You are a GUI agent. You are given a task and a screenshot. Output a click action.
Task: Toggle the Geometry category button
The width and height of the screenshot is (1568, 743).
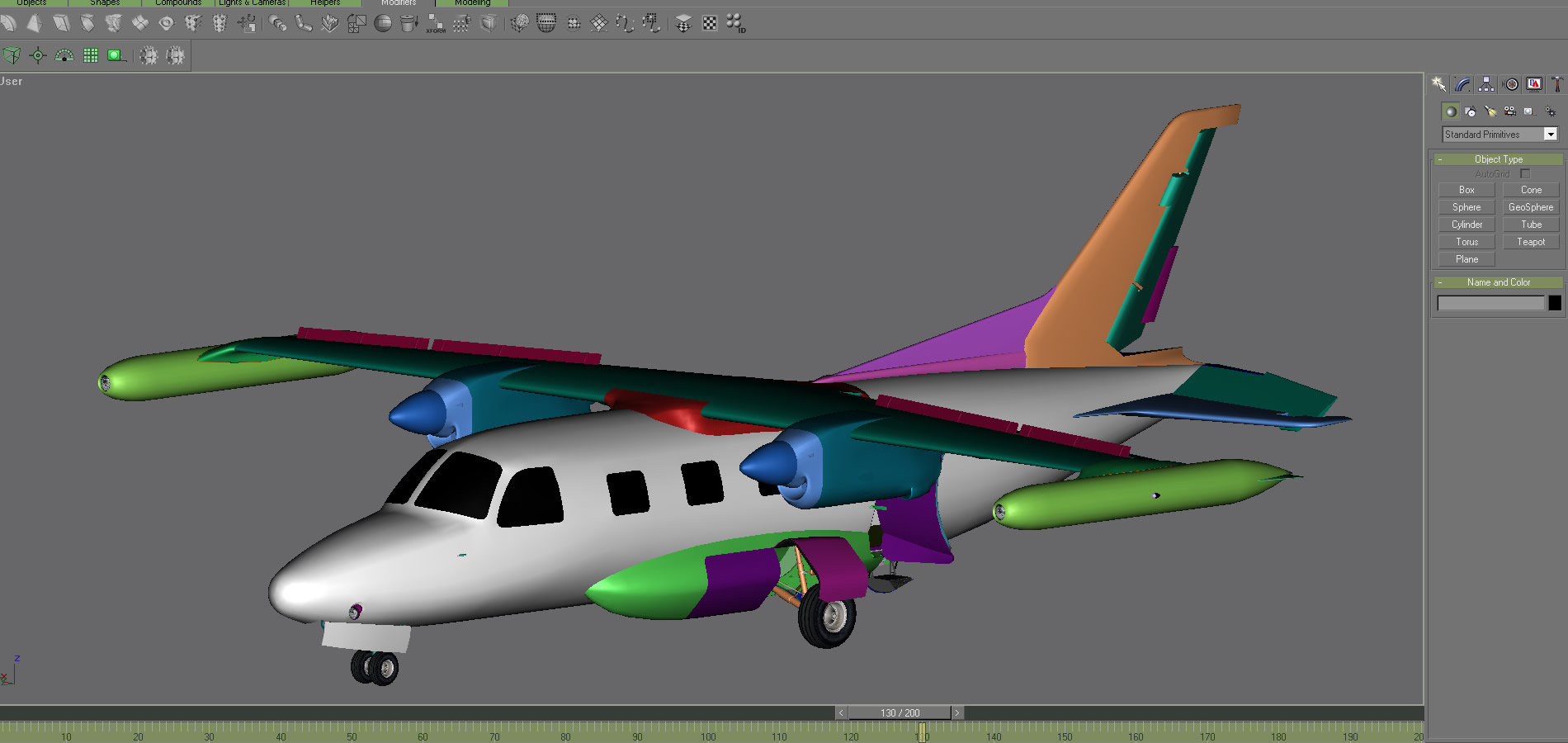point(1450,111)
